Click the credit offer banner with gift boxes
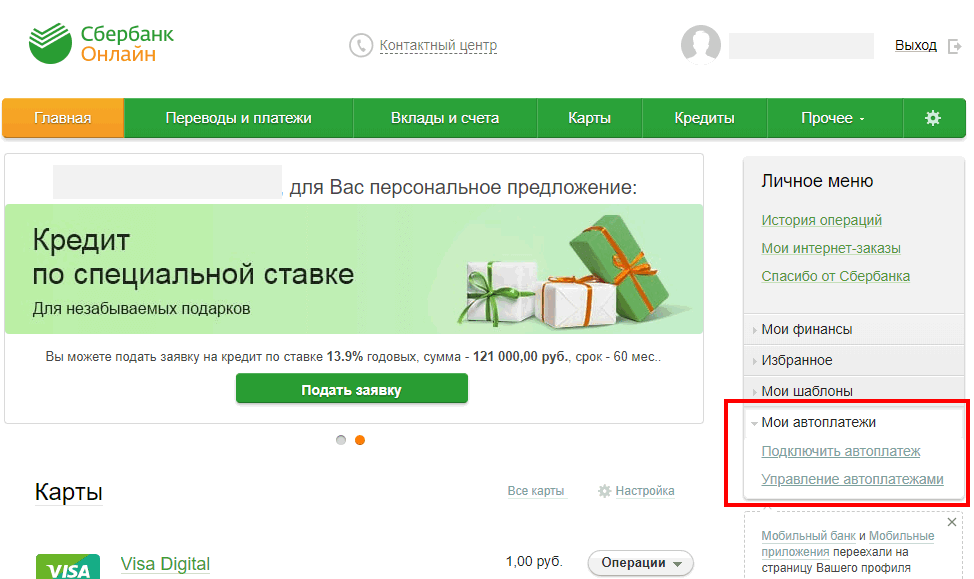The width and height of the screenshot is (974, 579). point(354,269)
